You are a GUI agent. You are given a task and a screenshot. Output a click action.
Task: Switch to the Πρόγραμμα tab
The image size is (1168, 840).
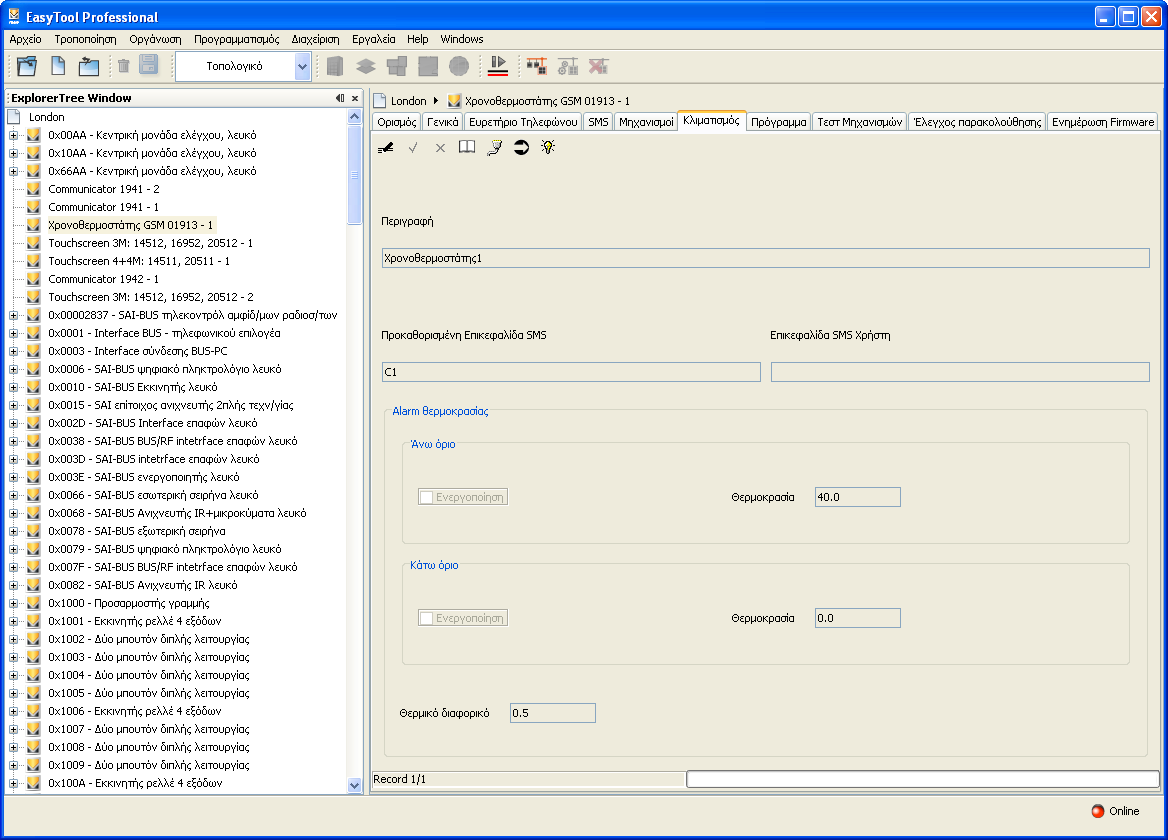778,122
